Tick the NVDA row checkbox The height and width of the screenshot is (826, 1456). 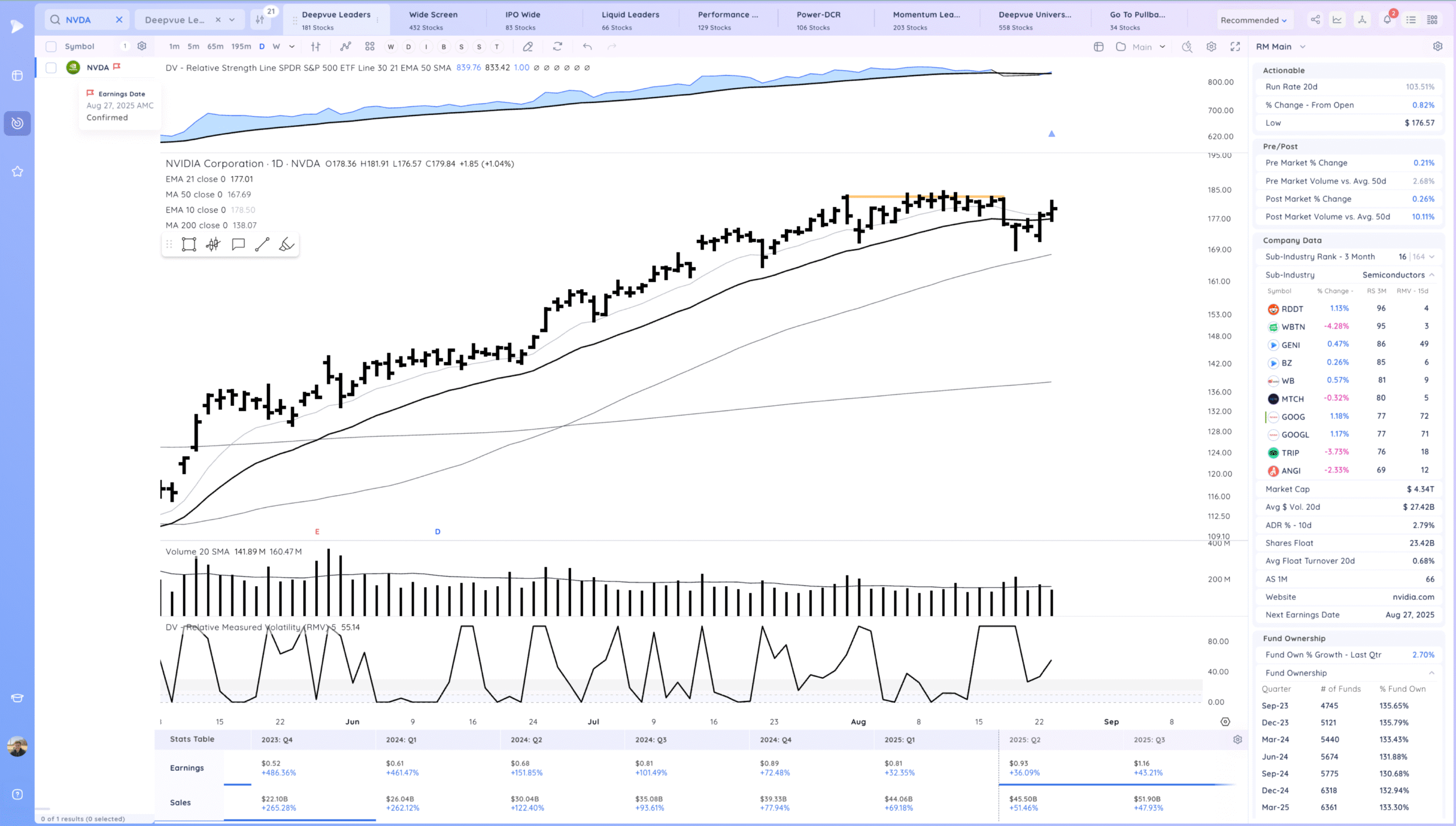(51, 68)
